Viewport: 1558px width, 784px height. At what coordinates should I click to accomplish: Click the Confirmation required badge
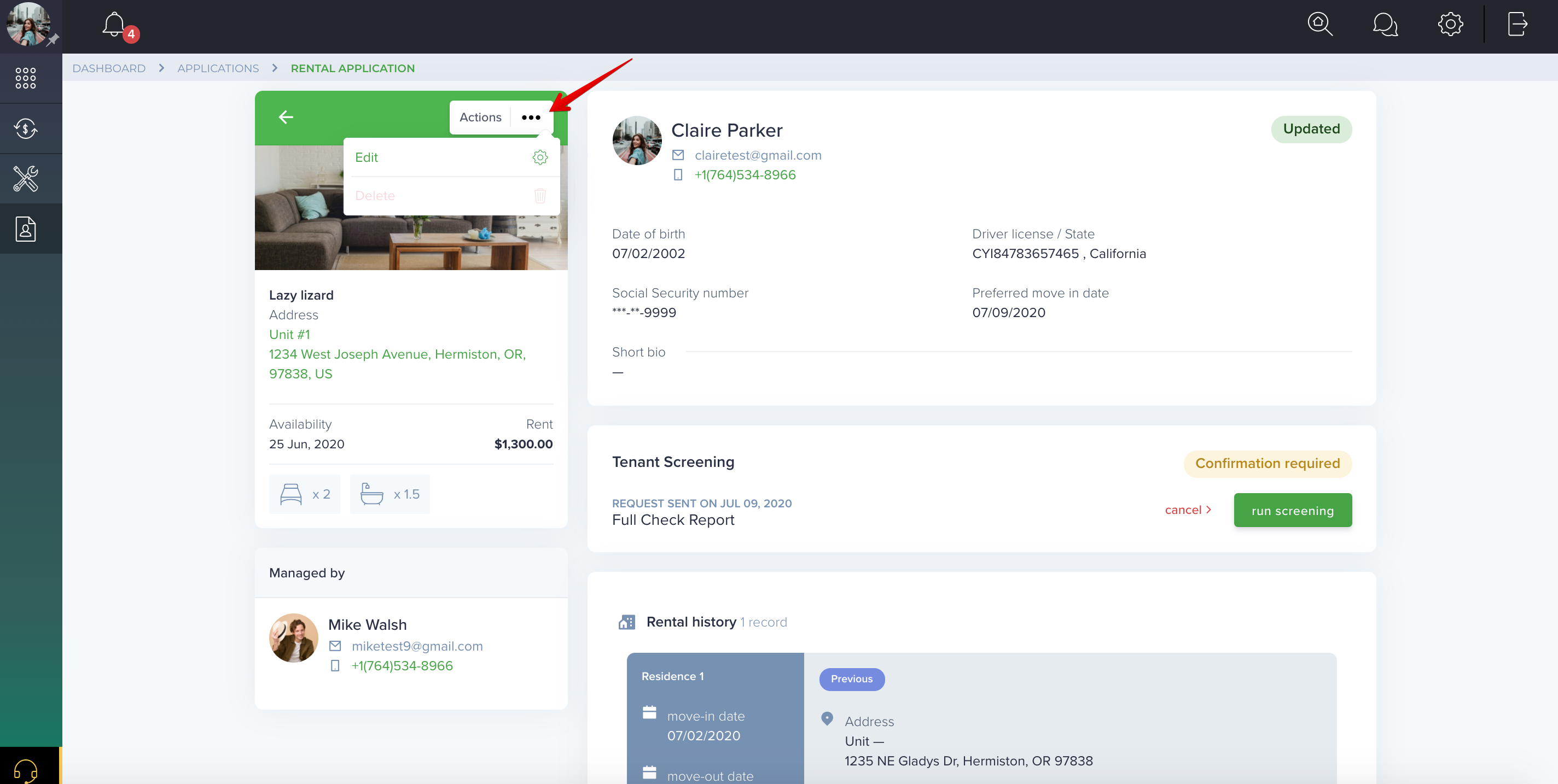coord(1267,464)
